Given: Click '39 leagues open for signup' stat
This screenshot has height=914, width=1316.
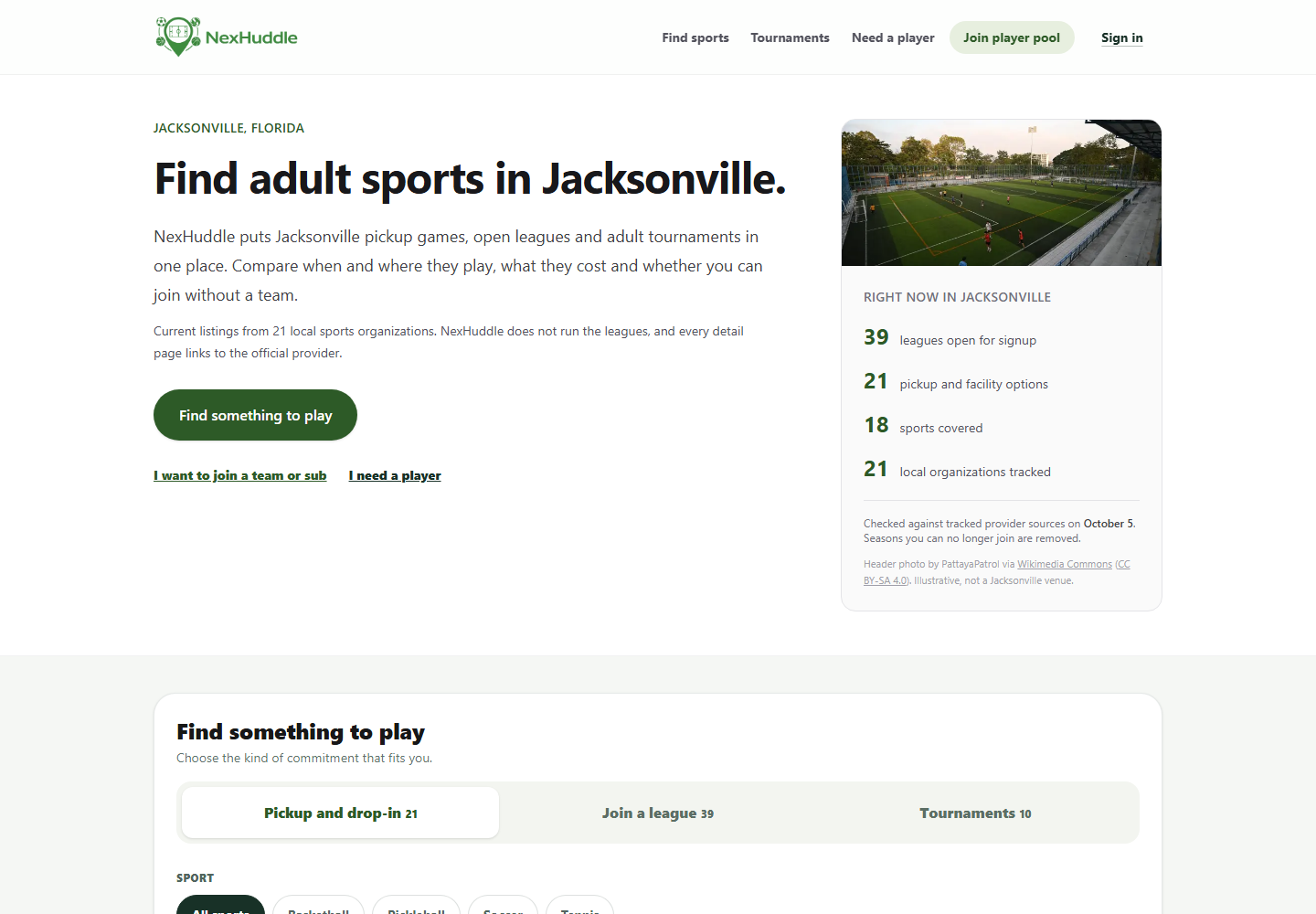Looking at the screenshot, I should (x=950, y=338).
